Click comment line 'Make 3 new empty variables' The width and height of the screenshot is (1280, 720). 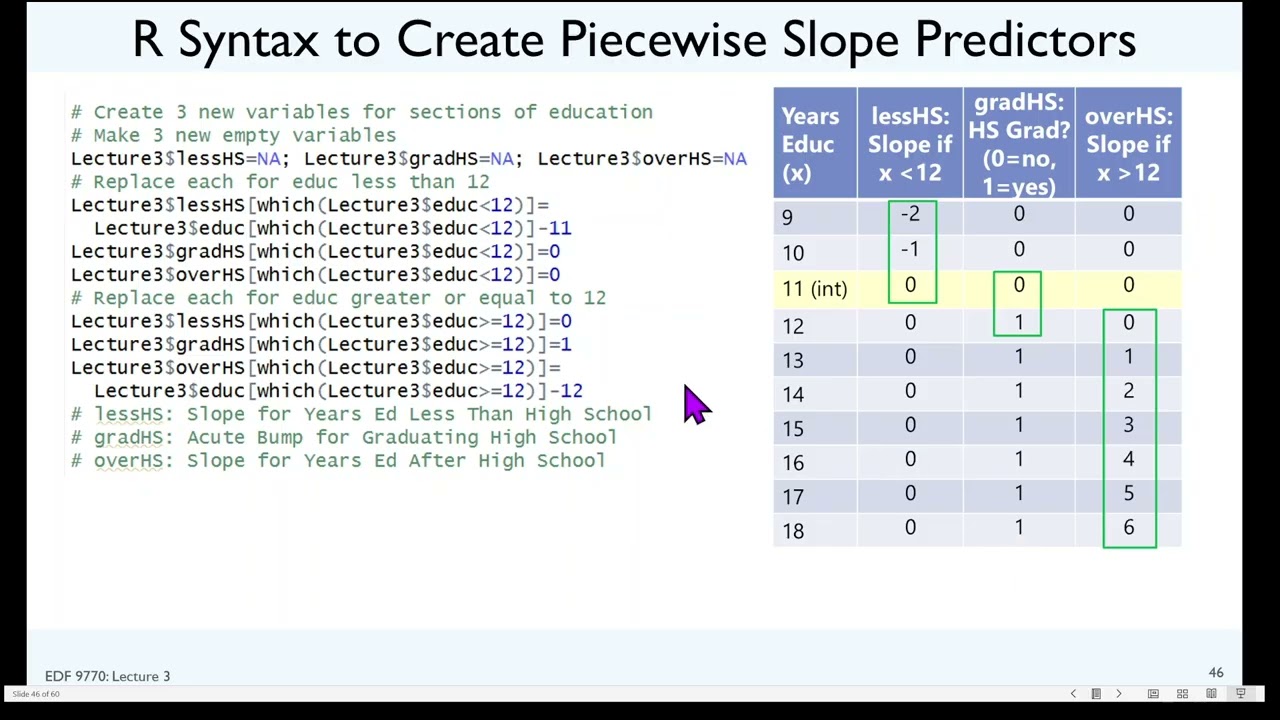(x=233, y=135)
